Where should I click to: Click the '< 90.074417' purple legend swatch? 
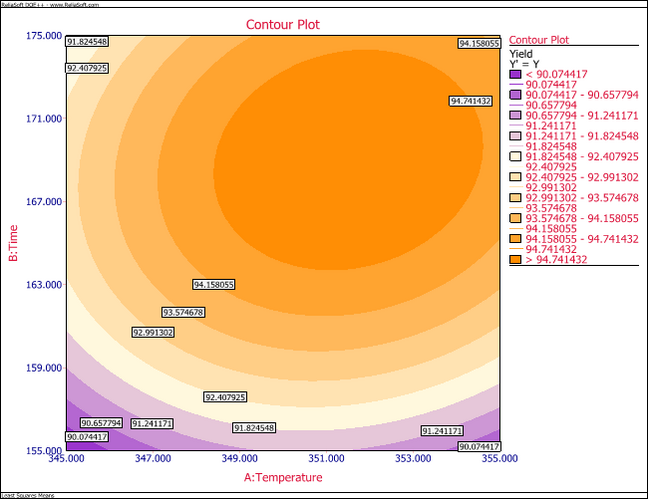tap(515, 74)
